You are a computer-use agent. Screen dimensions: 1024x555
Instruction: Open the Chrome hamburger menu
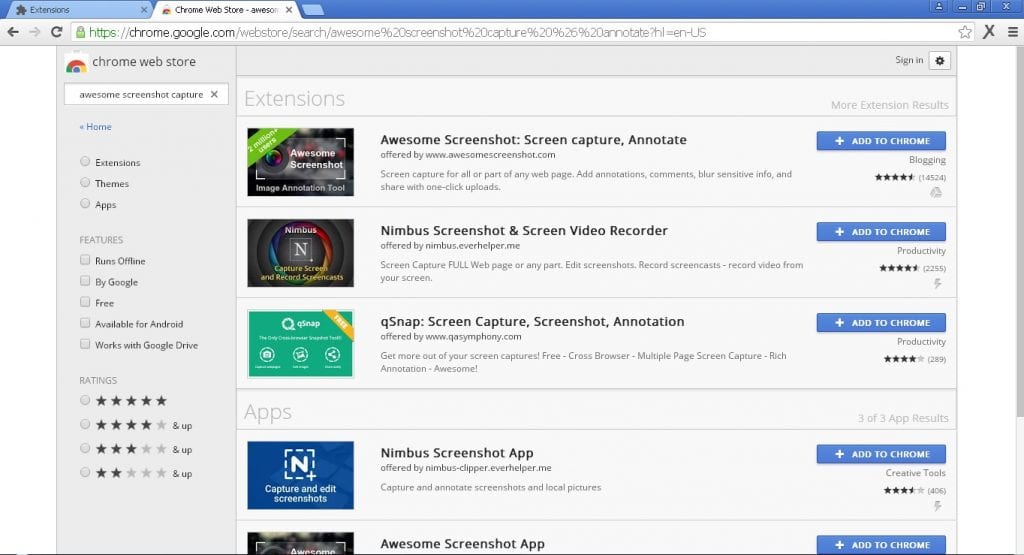1011,32
